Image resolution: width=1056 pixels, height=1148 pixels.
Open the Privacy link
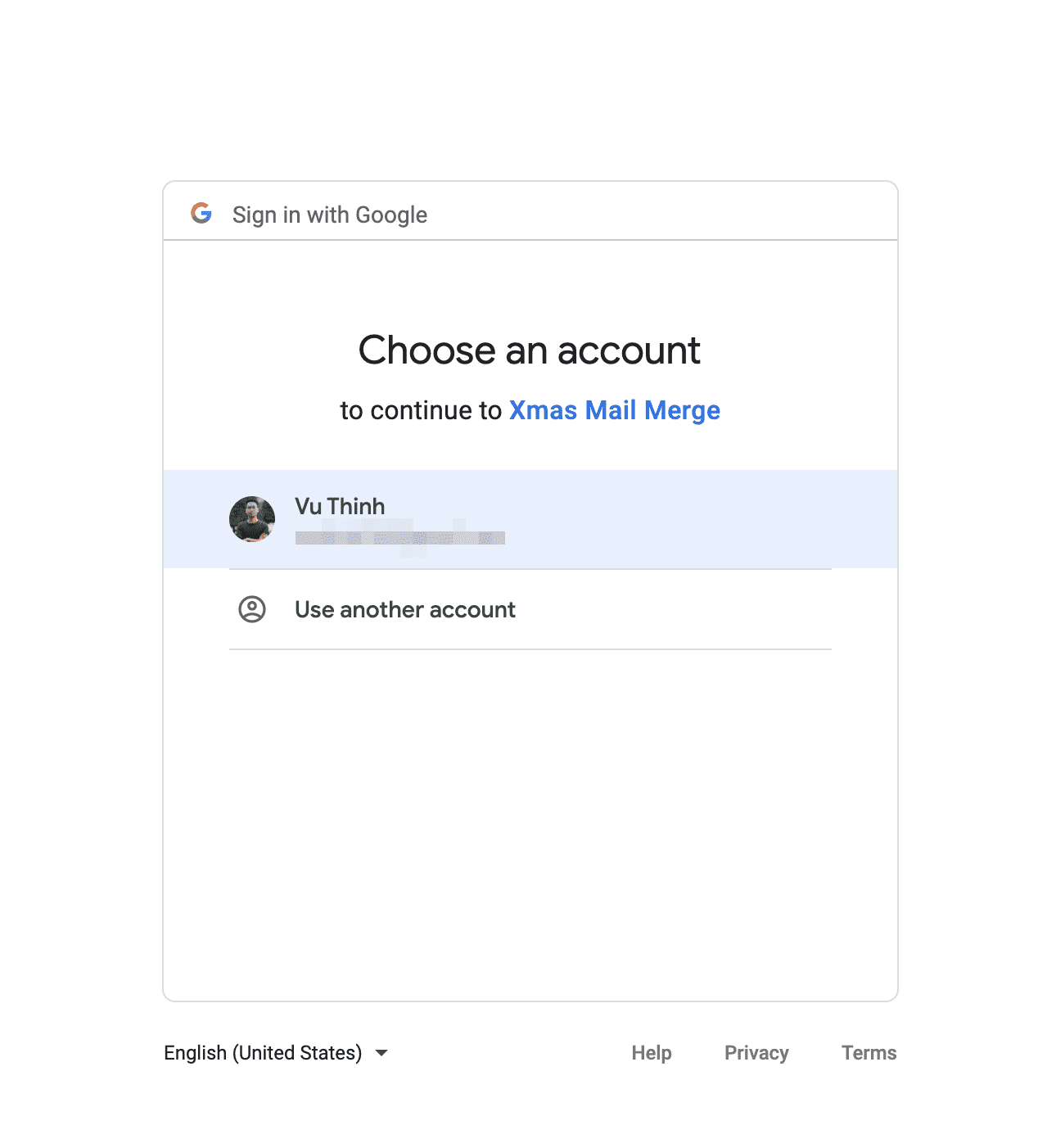(756, 1053)
